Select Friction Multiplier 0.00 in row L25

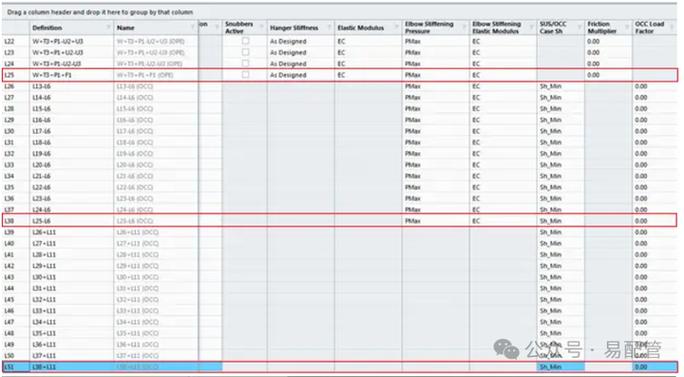[x=608, y=75]
